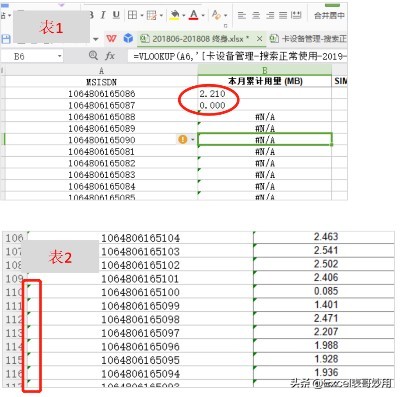Viewport: 400px width, 397px height.
Task: Select row header 111
Action: pos(14,306)
